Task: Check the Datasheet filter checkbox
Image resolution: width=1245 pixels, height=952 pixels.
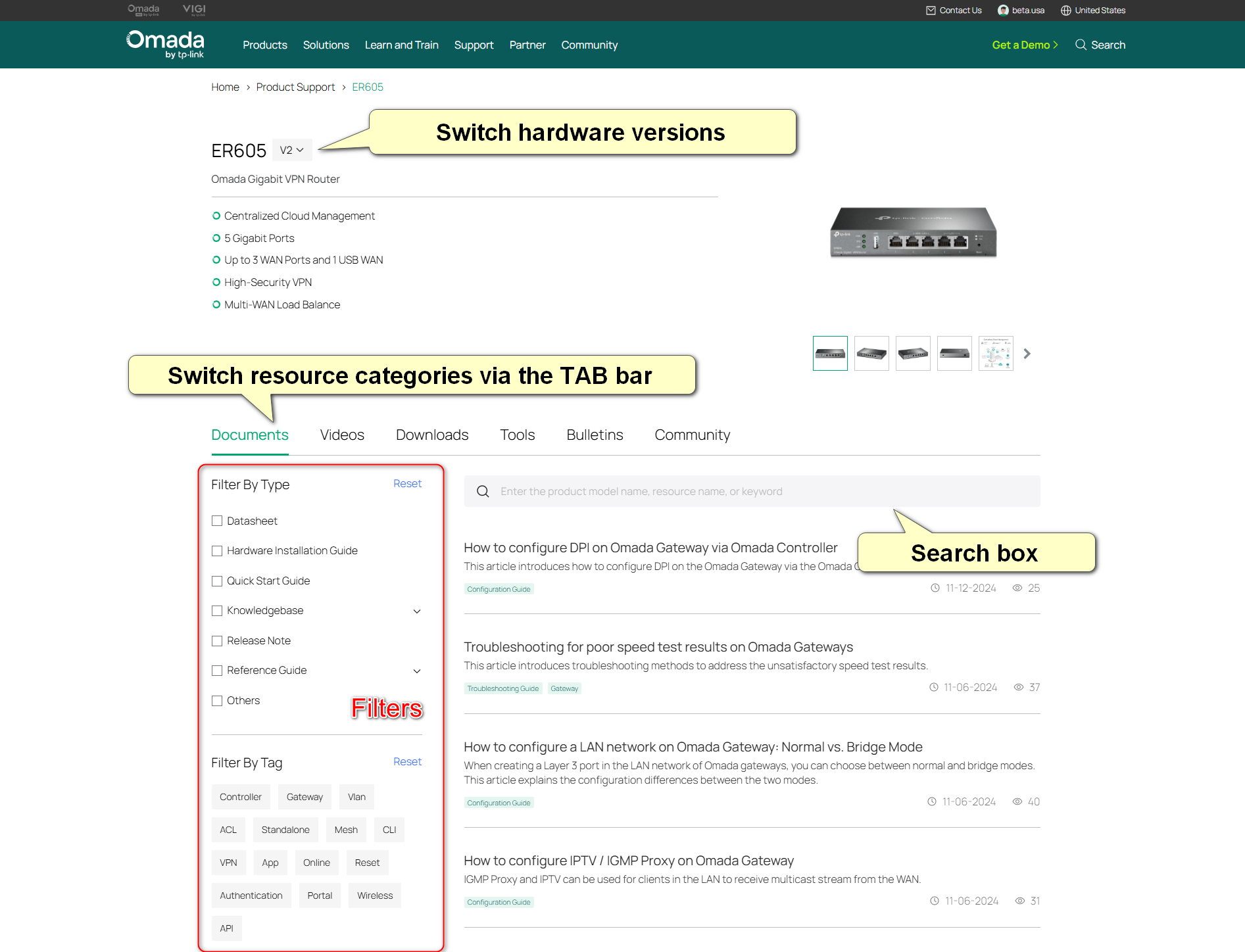Action: (217, 521)
